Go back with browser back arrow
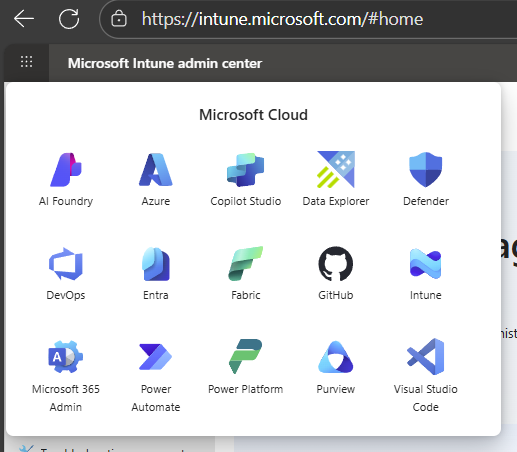517x452 pixels. click(x=24, y=18)
